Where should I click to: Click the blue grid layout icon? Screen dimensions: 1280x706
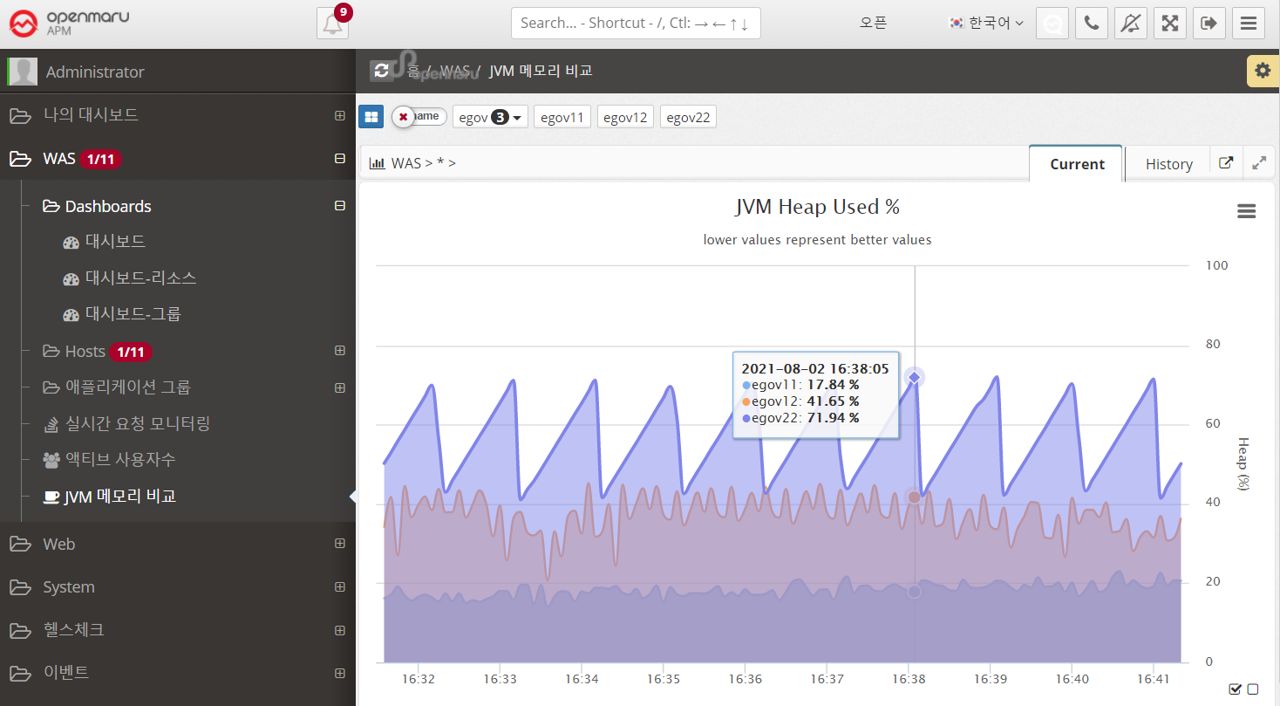click(x=371, y=117)
